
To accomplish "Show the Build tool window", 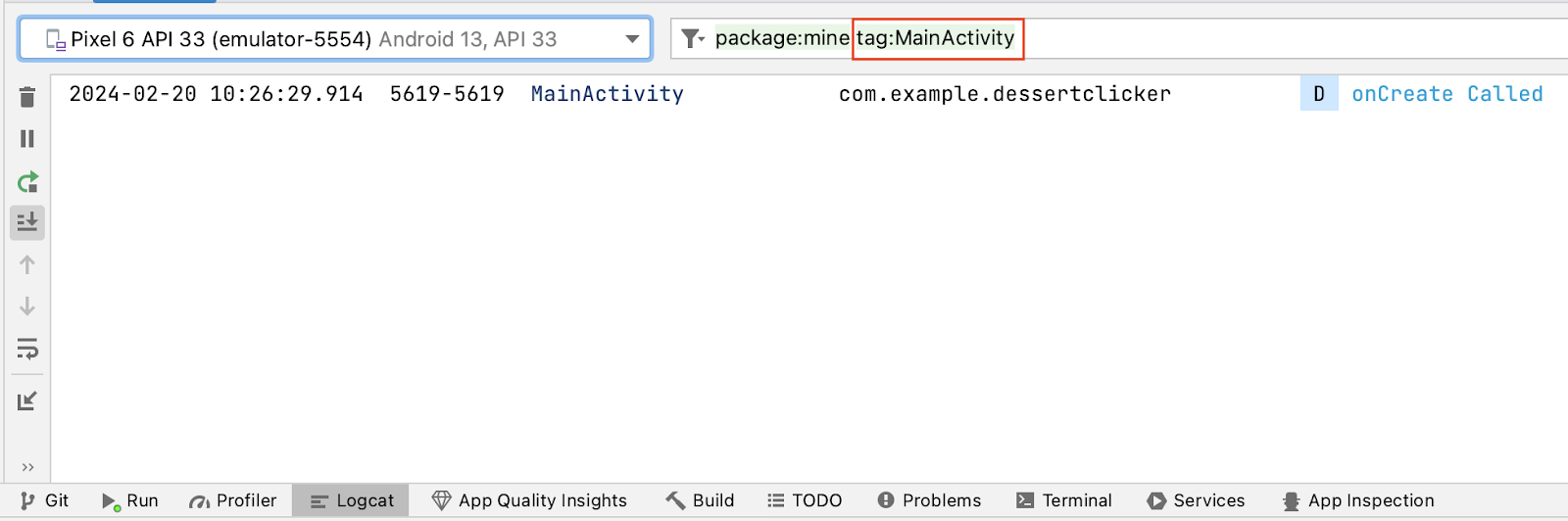I will click(x=701, y=500).
